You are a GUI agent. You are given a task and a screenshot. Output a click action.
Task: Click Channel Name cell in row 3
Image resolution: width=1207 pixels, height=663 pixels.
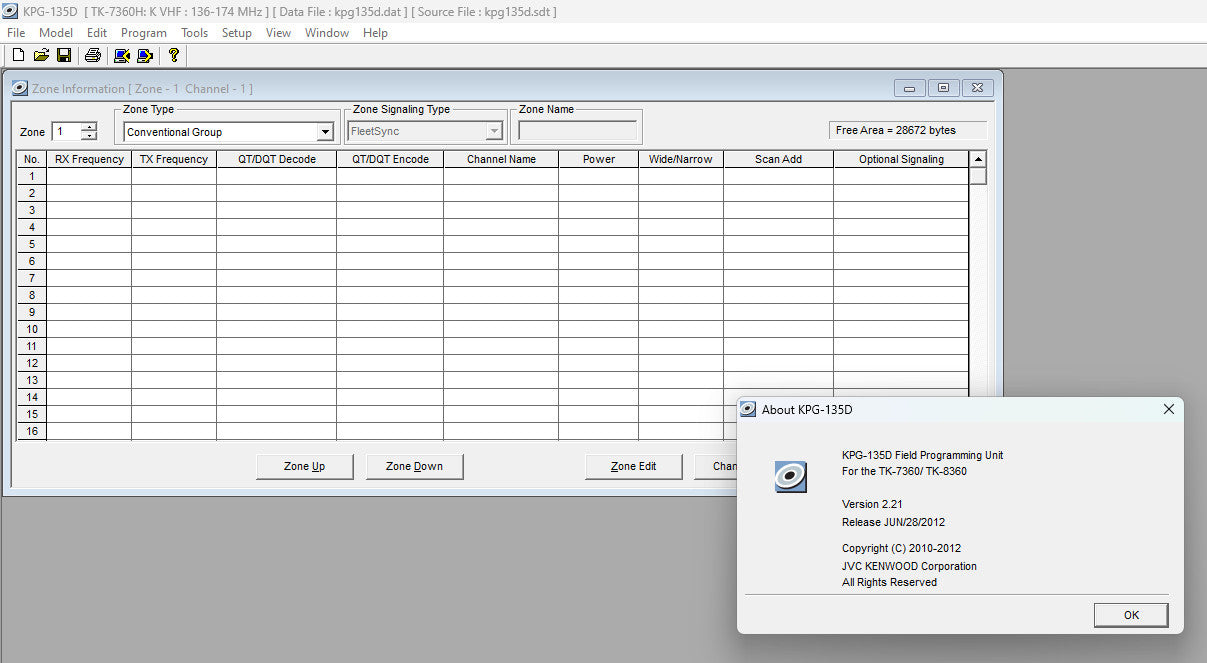pos(501,210)
